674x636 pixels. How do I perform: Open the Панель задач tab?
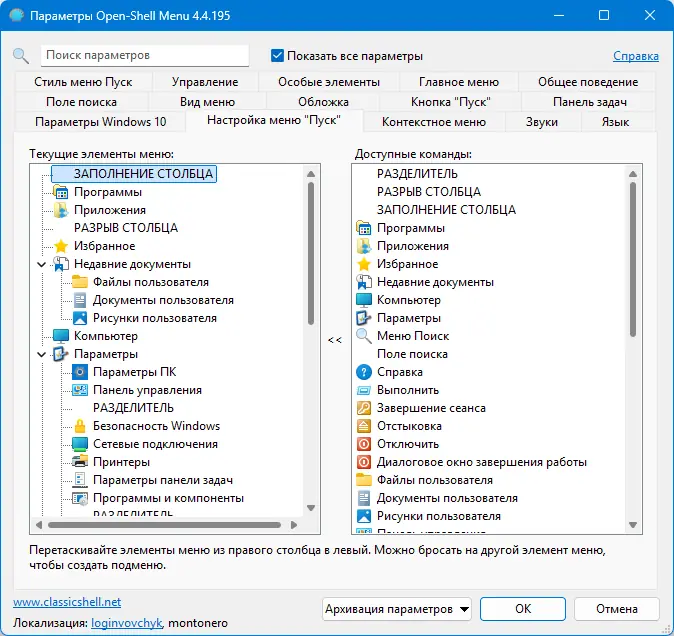[x=590, y=102]
